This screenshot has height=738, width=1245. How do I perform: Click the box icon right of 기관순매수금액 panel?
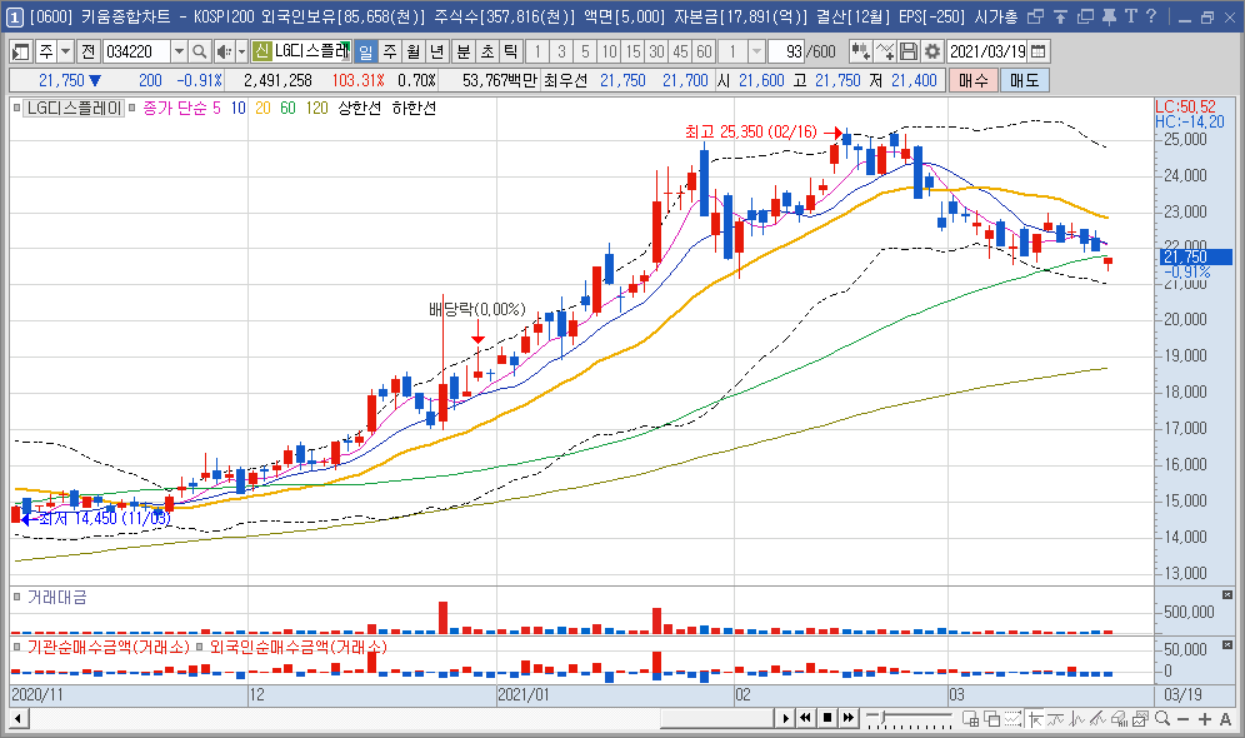click(x=1227, y=647)
